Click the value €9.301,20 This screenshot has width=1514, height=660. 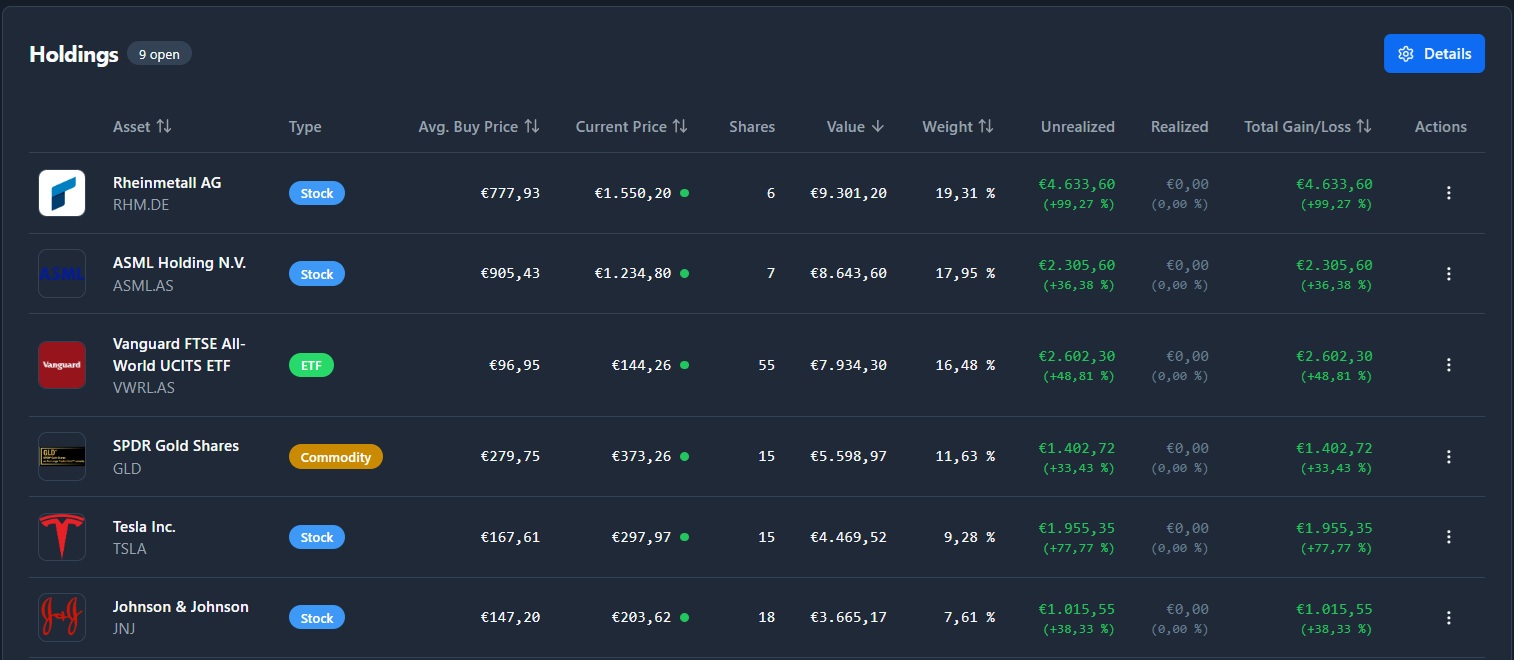(x=848, y=193)
